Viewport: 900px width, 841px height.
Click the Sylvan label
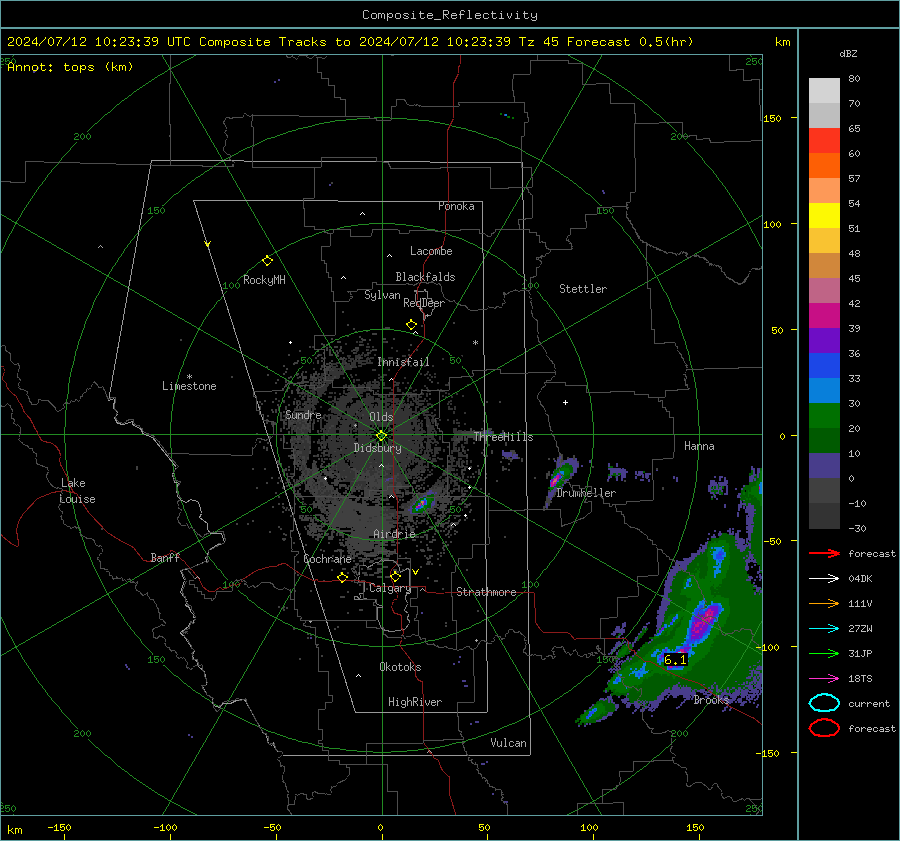coord(382,295)
